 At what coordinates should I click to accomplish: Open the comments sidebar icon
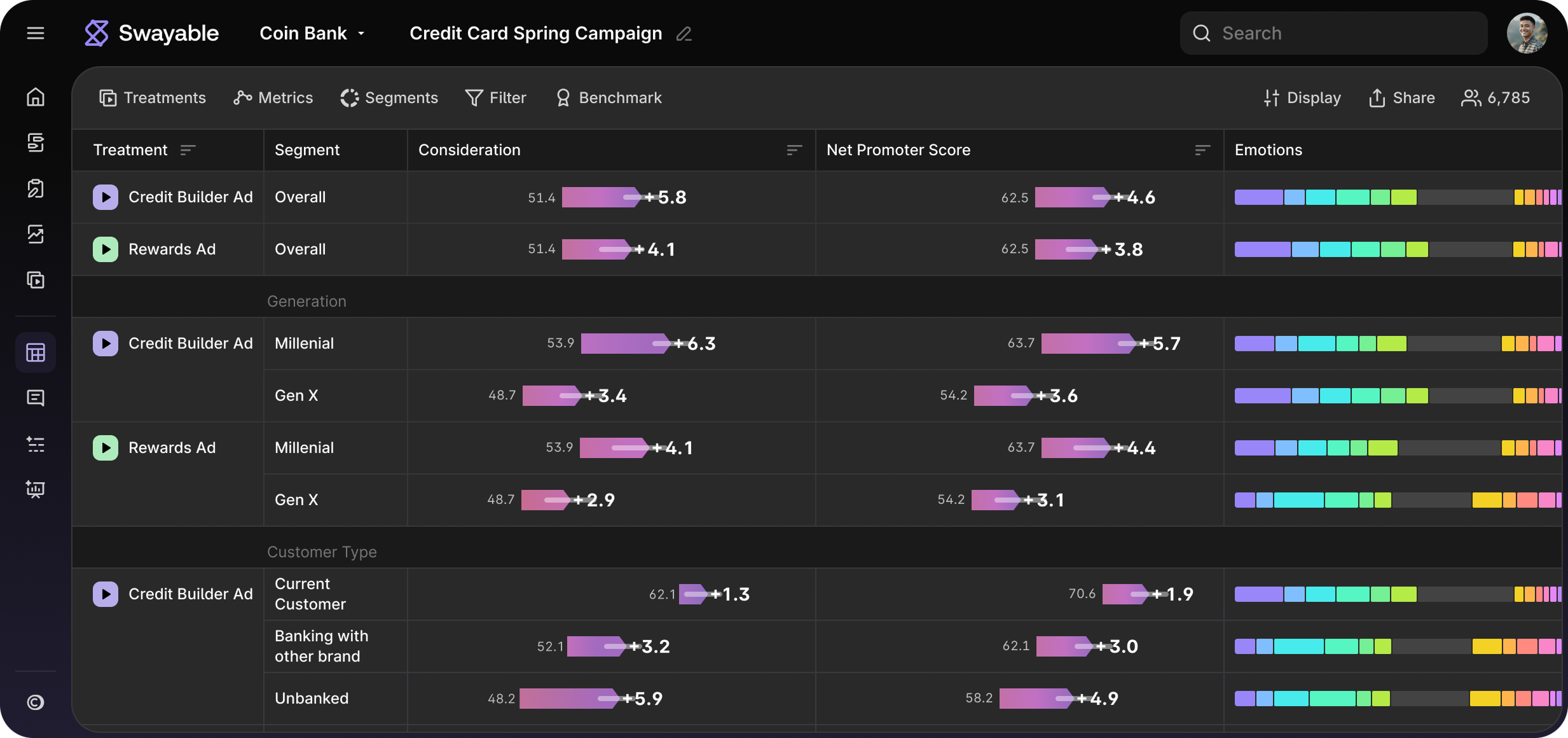pos(36,398)
